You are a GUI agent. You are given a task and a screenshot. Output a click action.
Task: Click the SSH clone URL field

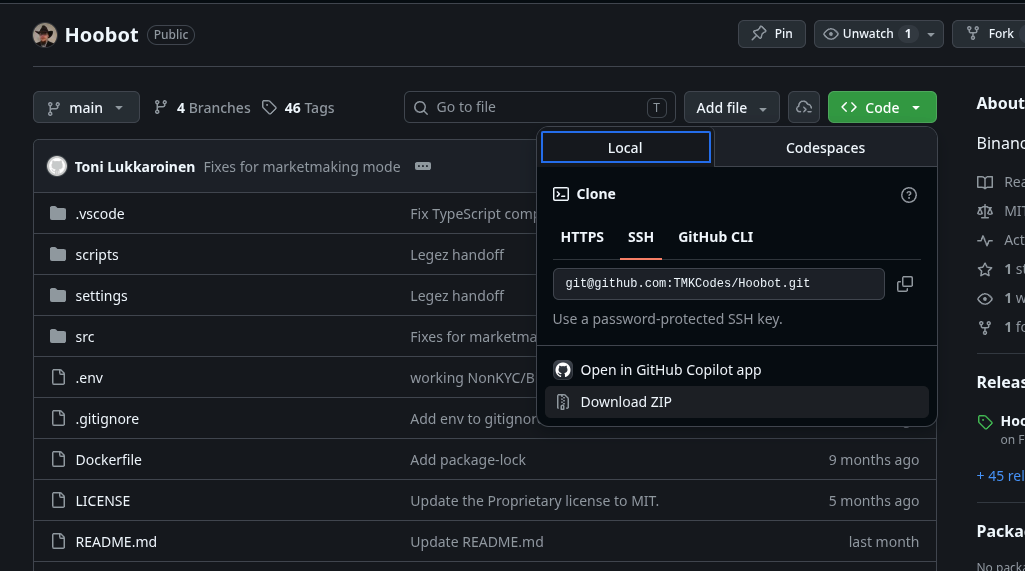coord(718,284)
